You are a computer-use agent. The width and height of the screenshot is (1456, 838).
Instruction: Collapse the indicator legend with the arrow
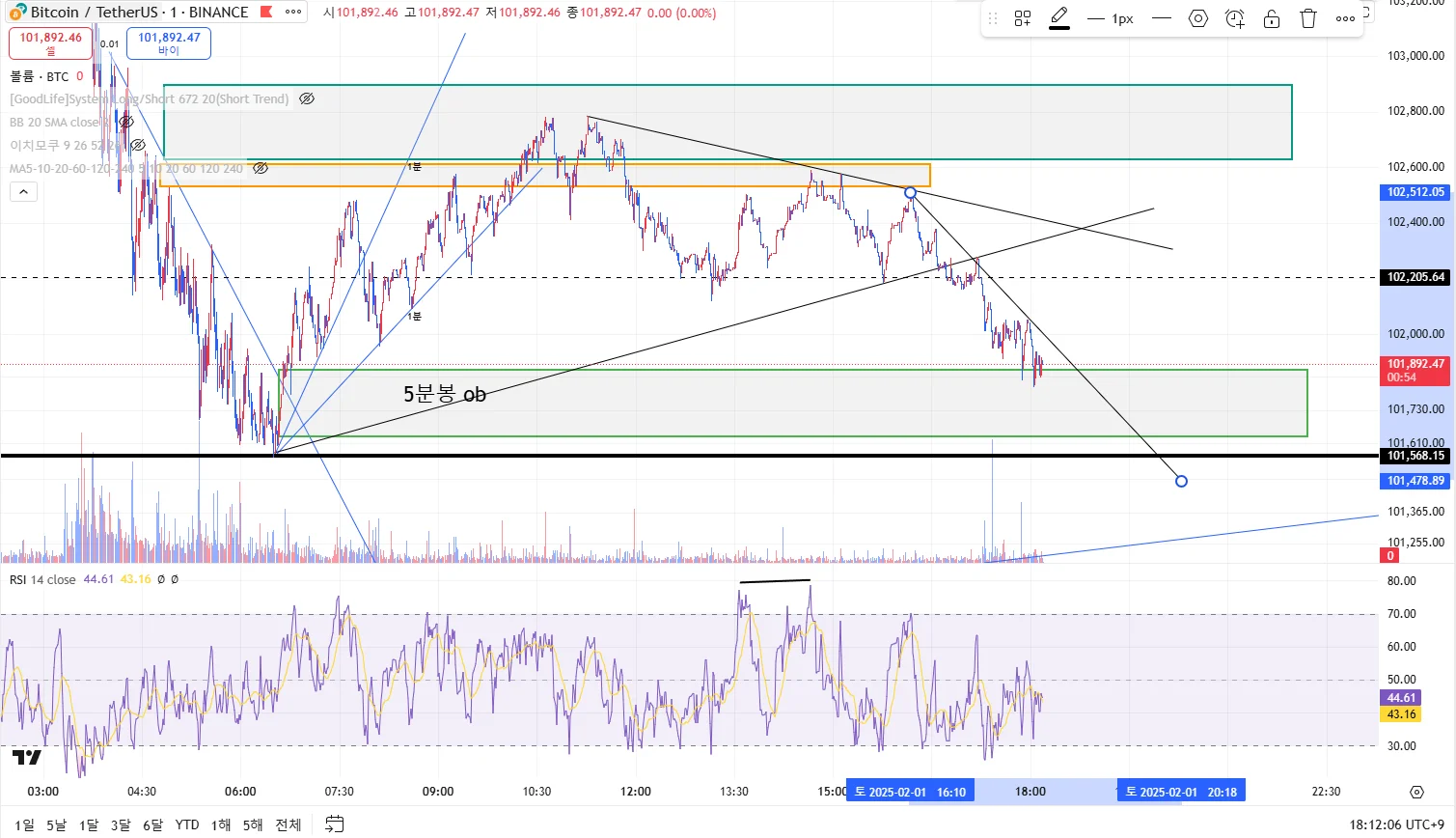coord(24,192)
